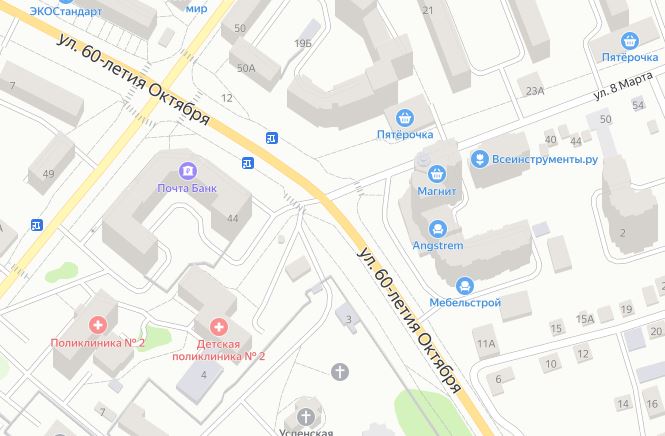
Task: Click the bus stop icon on the left street
Action: pyautogui.click(x=37, y=225)
